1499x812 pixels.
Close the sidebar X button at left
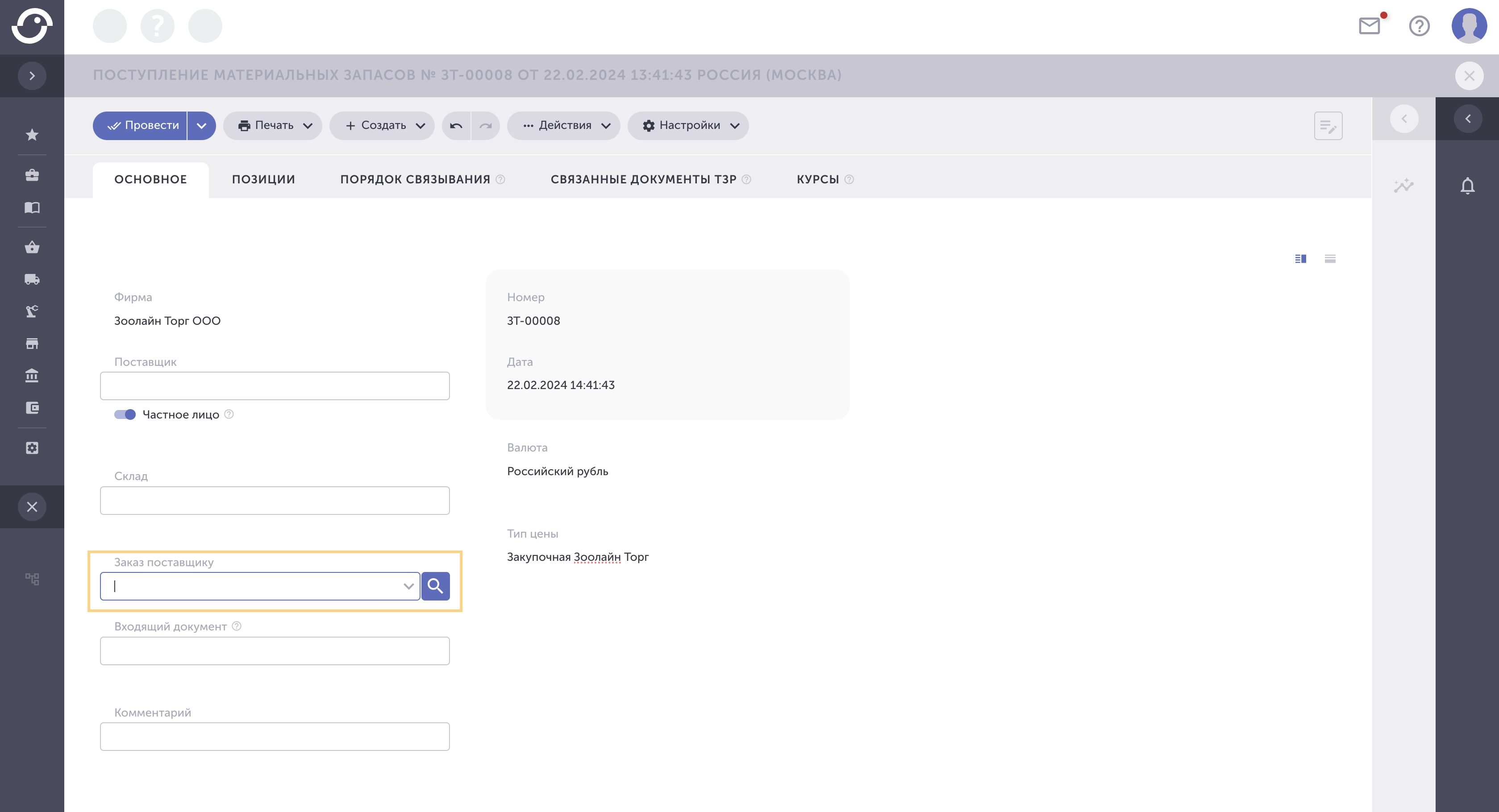pyautogui.click(x=32, y=507)
